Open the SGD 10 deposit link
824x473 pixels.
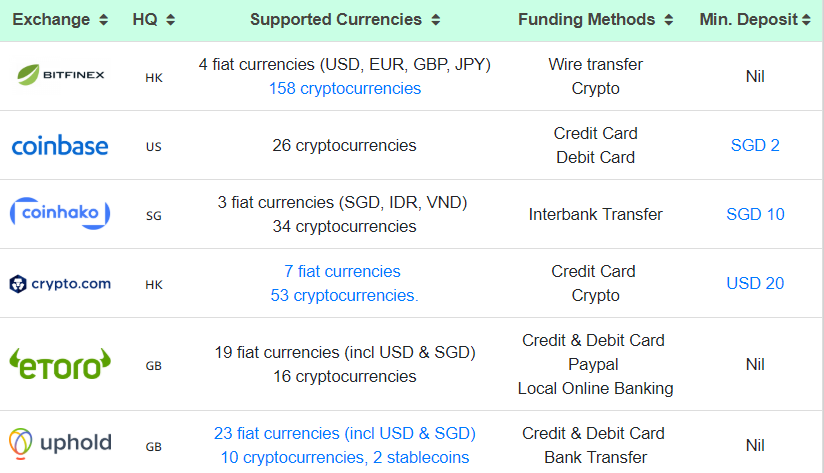(755, 214)
